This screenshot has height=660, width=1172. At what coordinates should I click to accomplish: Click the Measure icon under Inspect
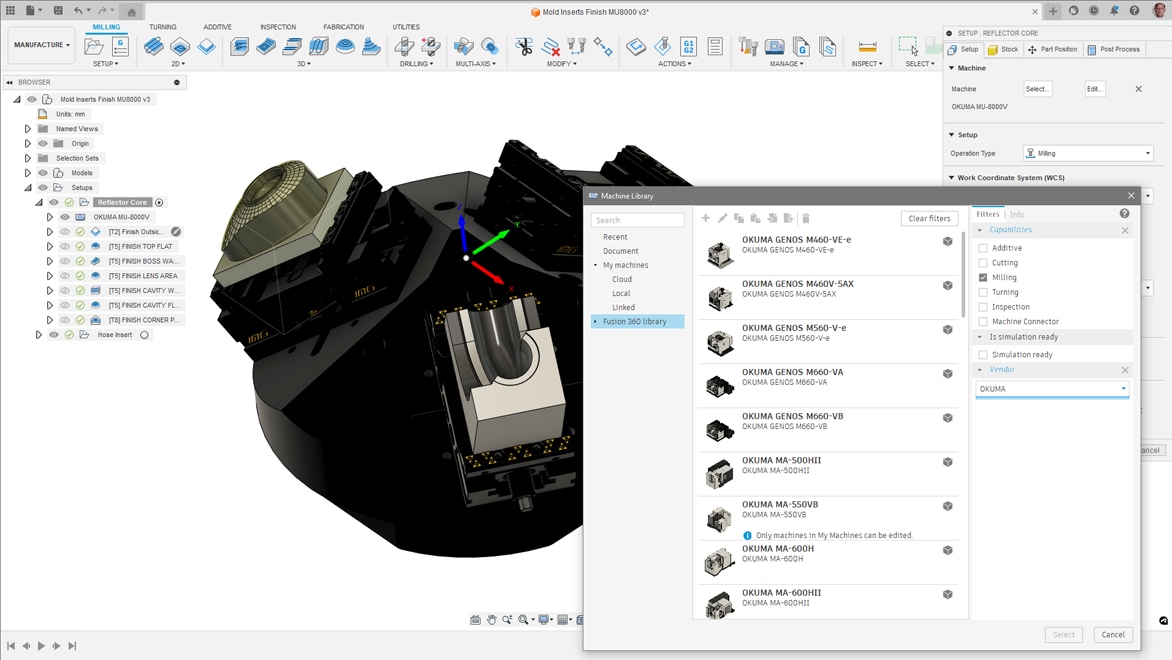point(867,47)
